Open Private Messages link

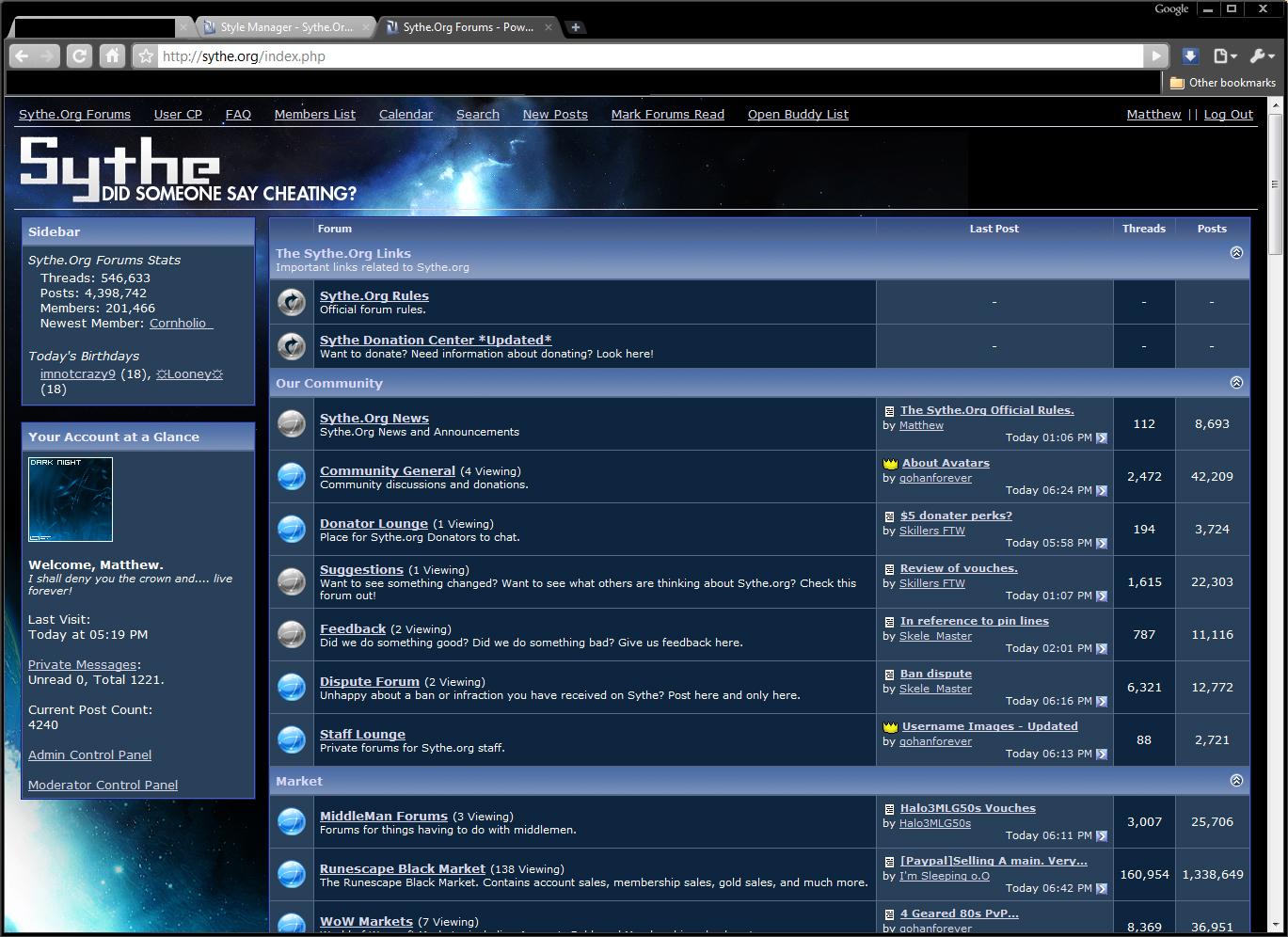coord(82,665)
